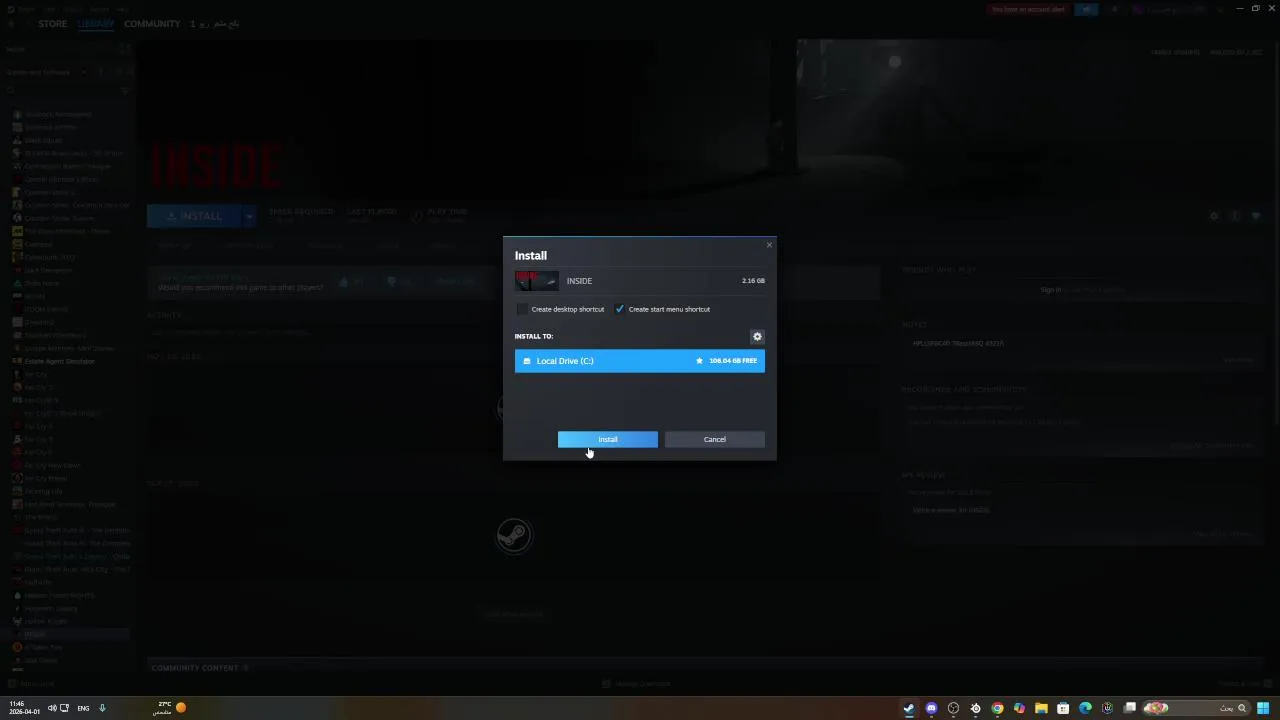
Task: Open the LIBRARY tab in Steam
Action: (96, 24)
